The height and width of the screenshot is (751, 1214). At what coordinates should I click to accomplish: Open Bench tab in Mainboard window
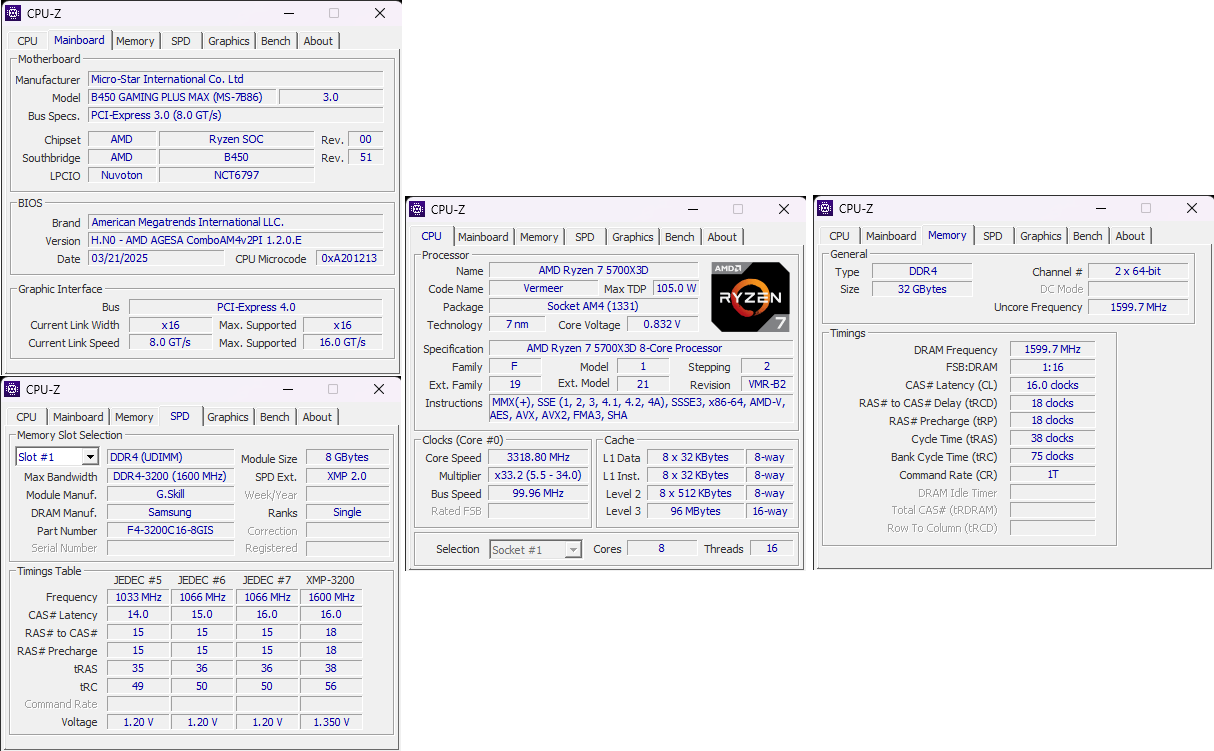click(276, 41)
